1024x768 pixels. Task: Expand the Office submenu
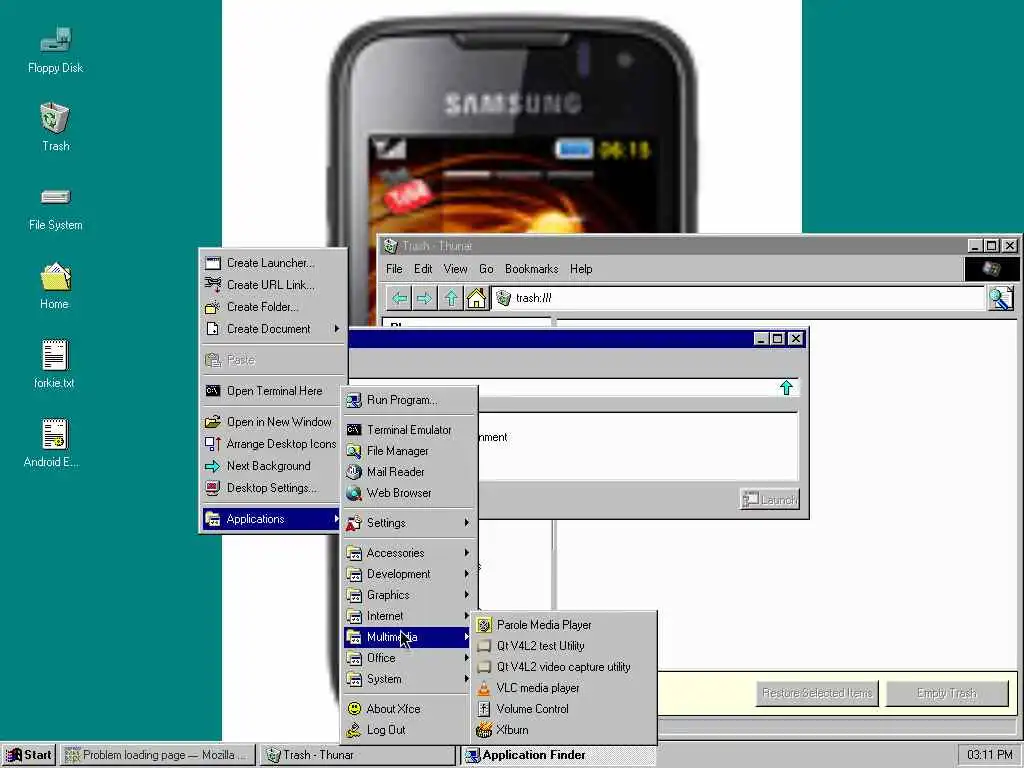pos(409,658)
